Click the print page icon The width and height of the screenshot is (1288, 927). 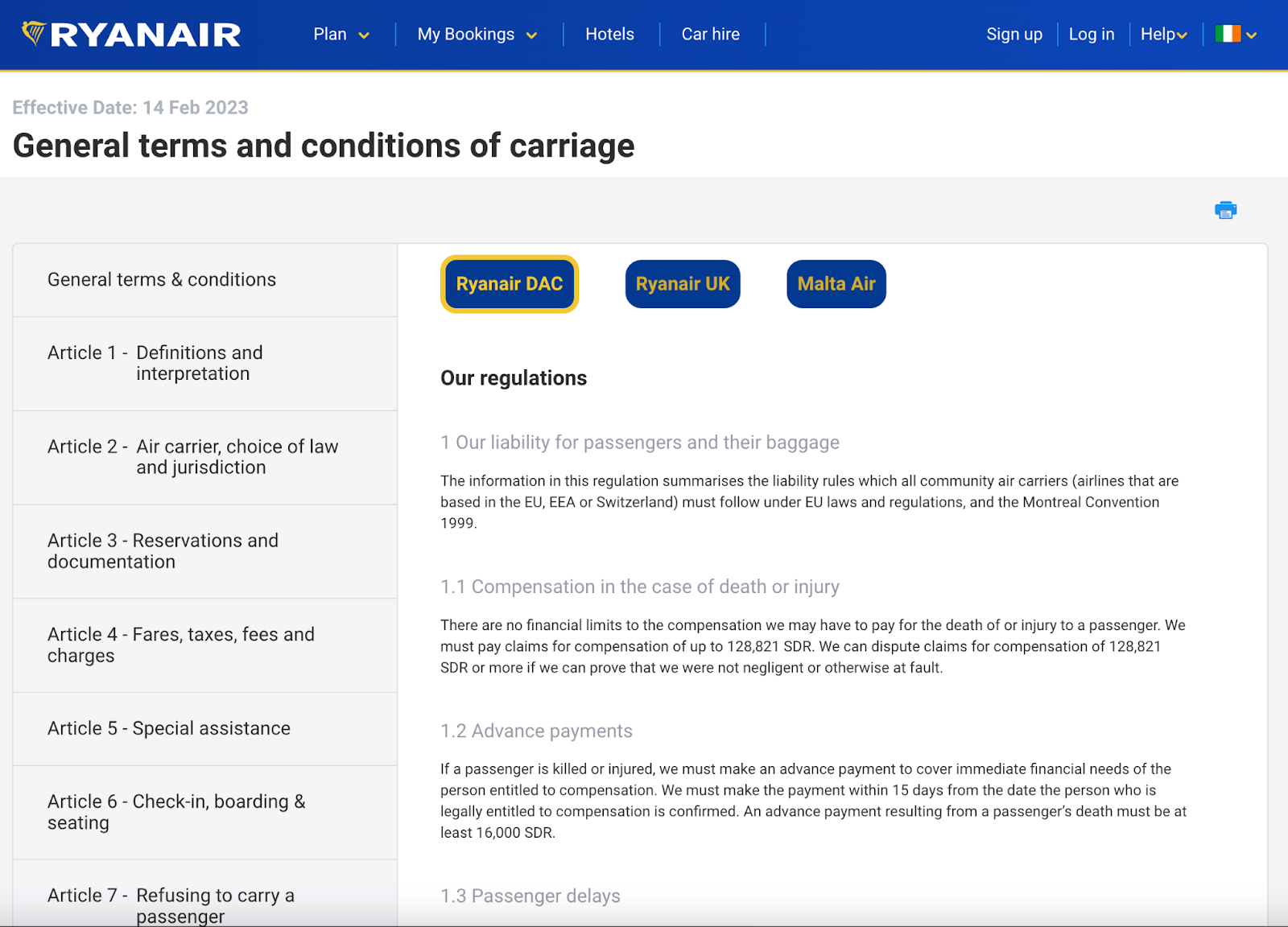pyautogui.click(x=1225, y=210)
